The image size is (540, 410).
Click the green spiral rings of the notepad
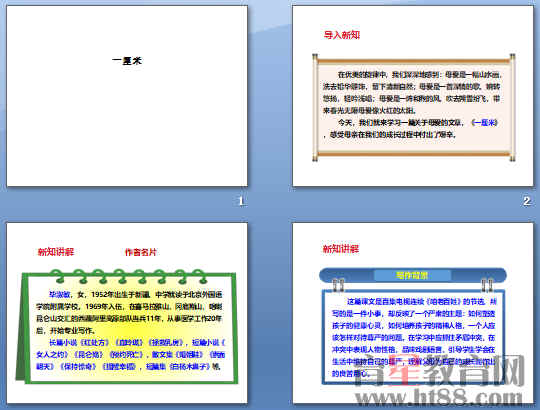[128, 276]
